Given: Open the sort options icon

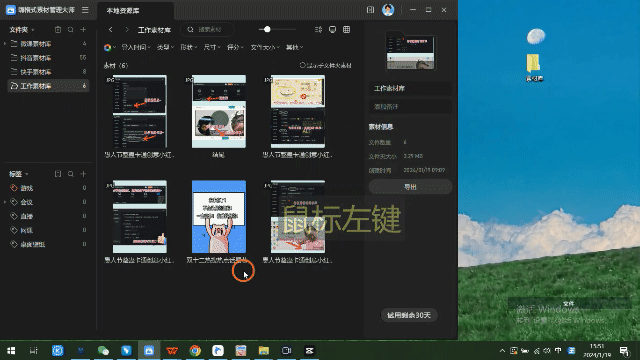Looking at the screenshot, I should pos(318,29).
